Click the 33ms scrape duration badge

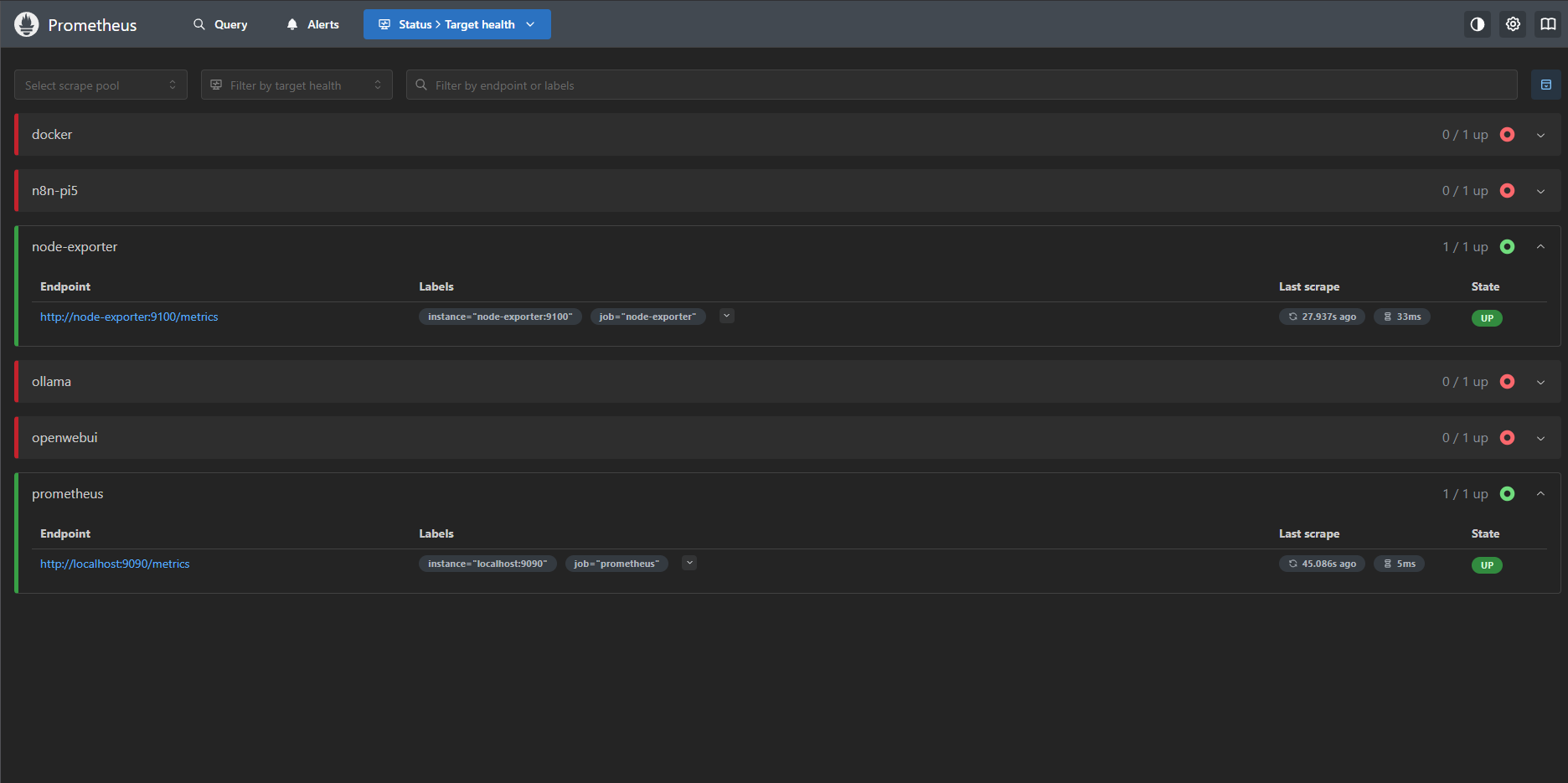pos(1402,317)
